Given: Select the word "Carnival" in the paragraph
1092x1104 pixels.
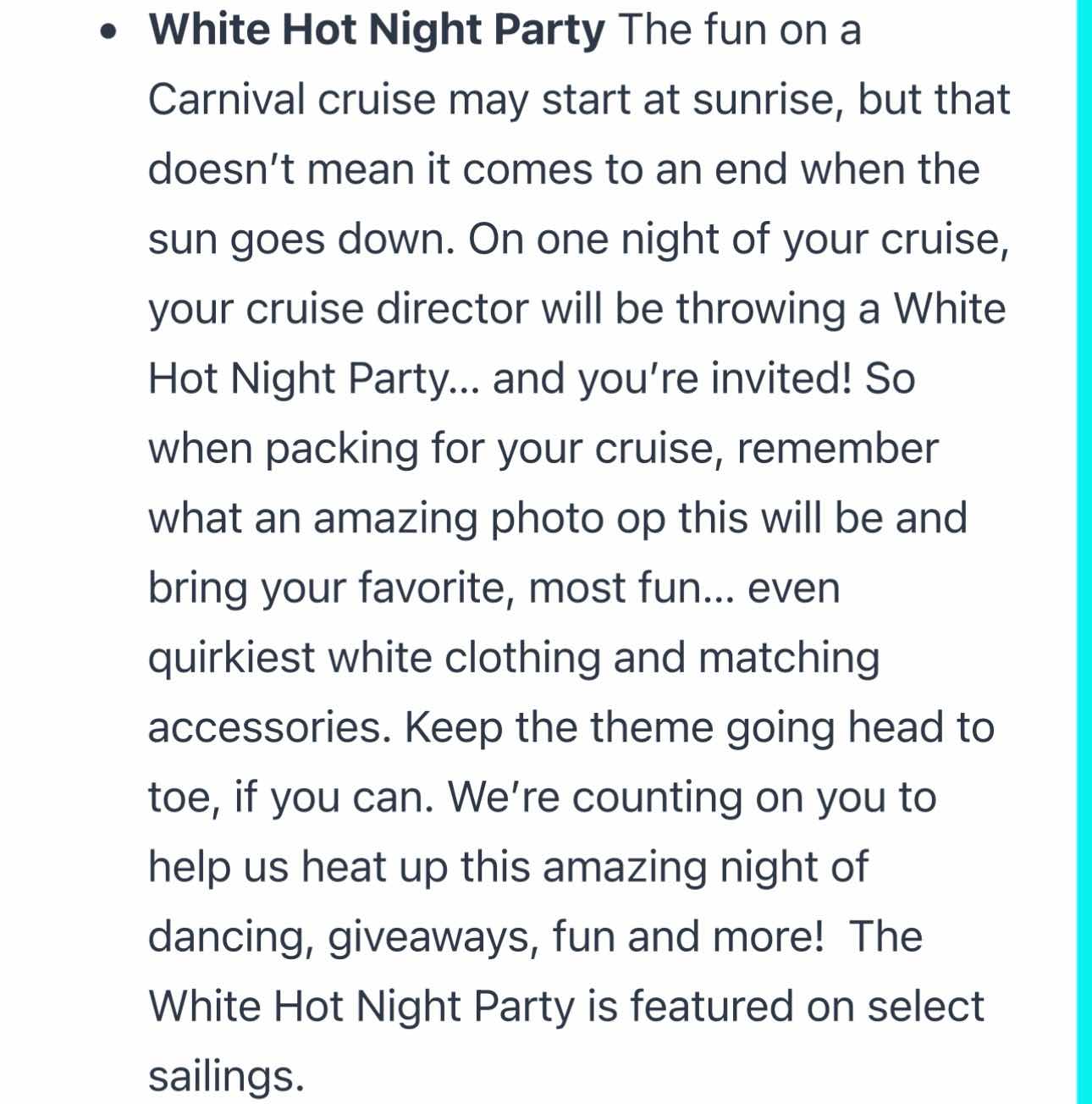Looking at the screenshot, I should (227, 99).
